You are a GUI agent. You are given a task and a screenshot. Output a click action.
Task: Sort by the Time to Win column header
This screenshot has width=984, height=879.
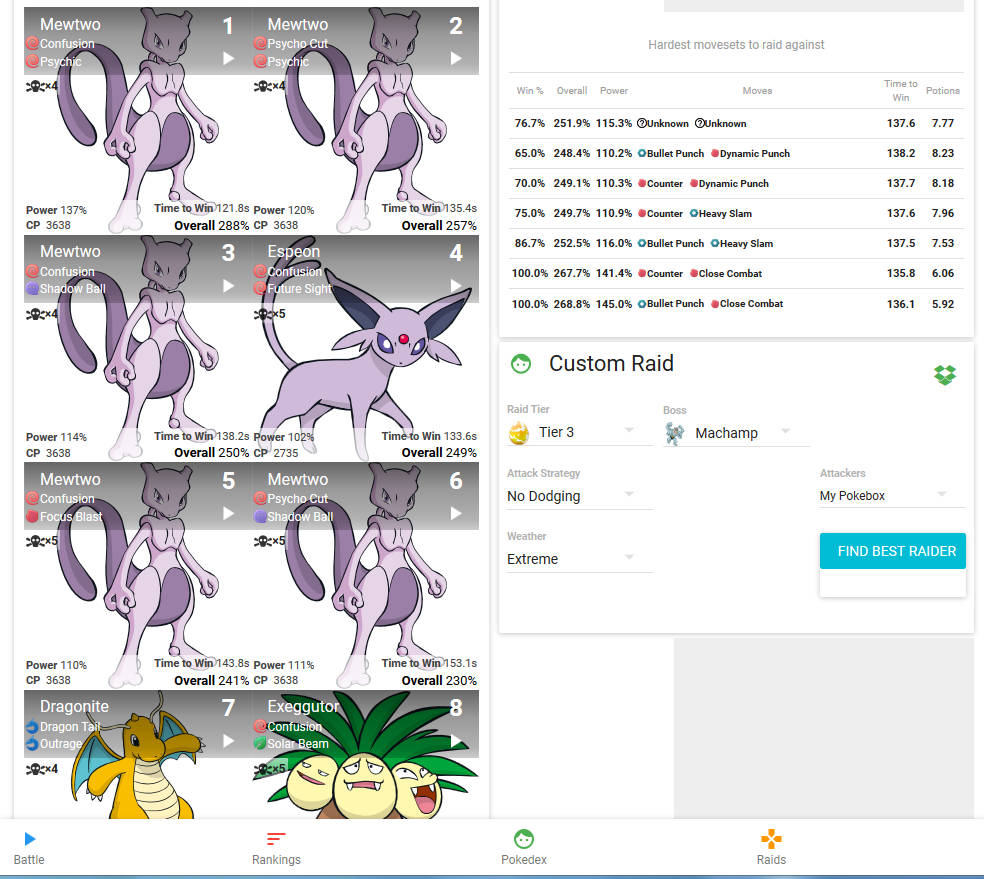901,90
